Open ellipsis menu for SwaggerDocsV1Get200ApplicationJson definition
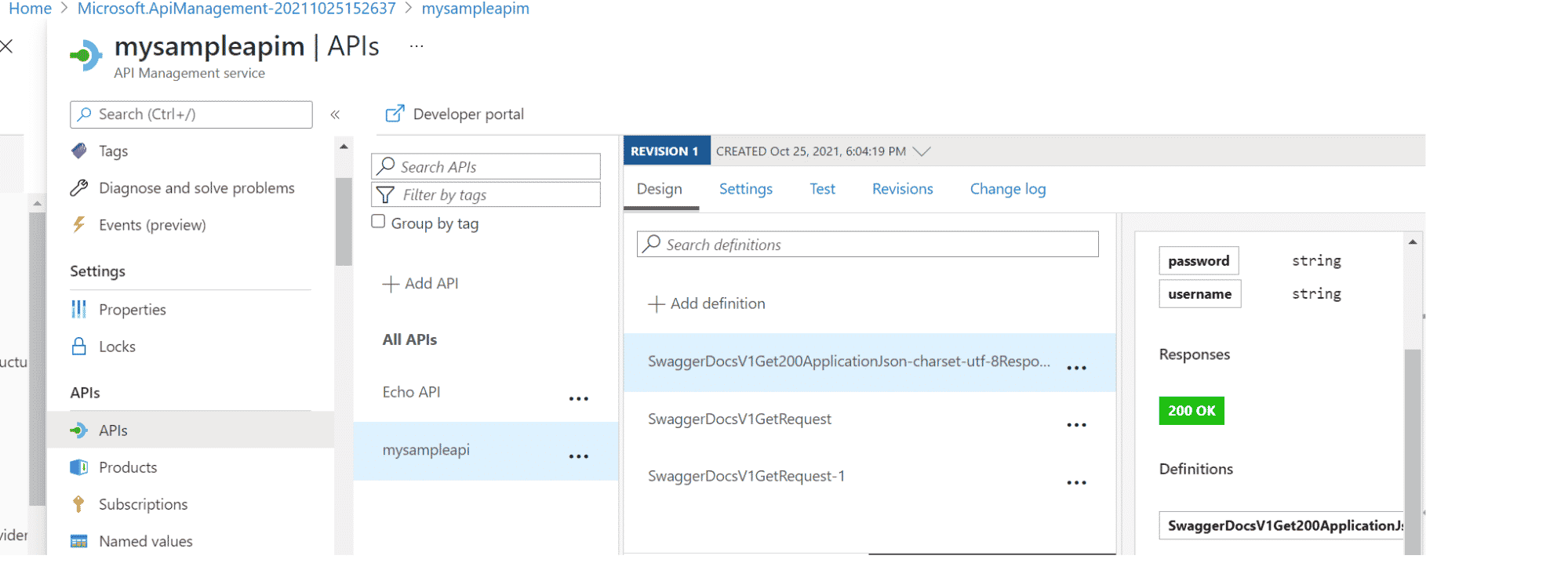This screenshot has height=570, width=1568. pos(1077,367)
